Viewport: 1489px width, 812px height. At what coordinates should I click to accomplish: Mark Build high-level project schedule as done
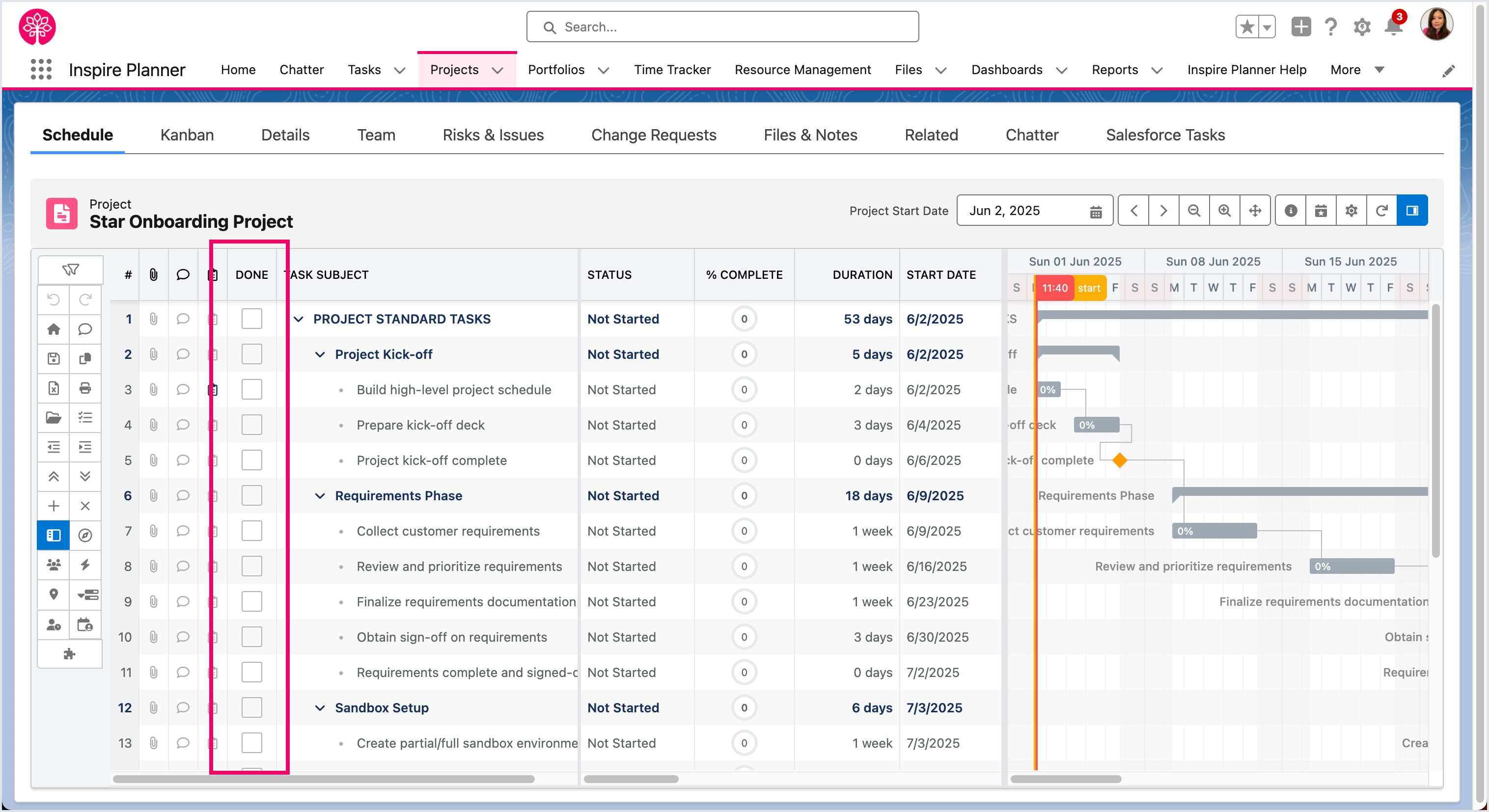pos(251,389)
